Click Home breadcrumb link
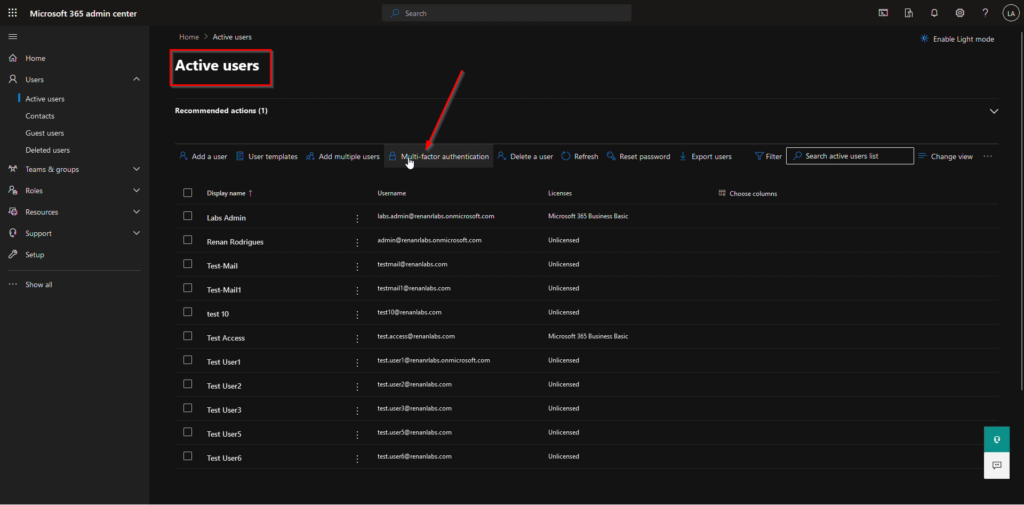The image size is (1024, 505). tap(189, 37)
